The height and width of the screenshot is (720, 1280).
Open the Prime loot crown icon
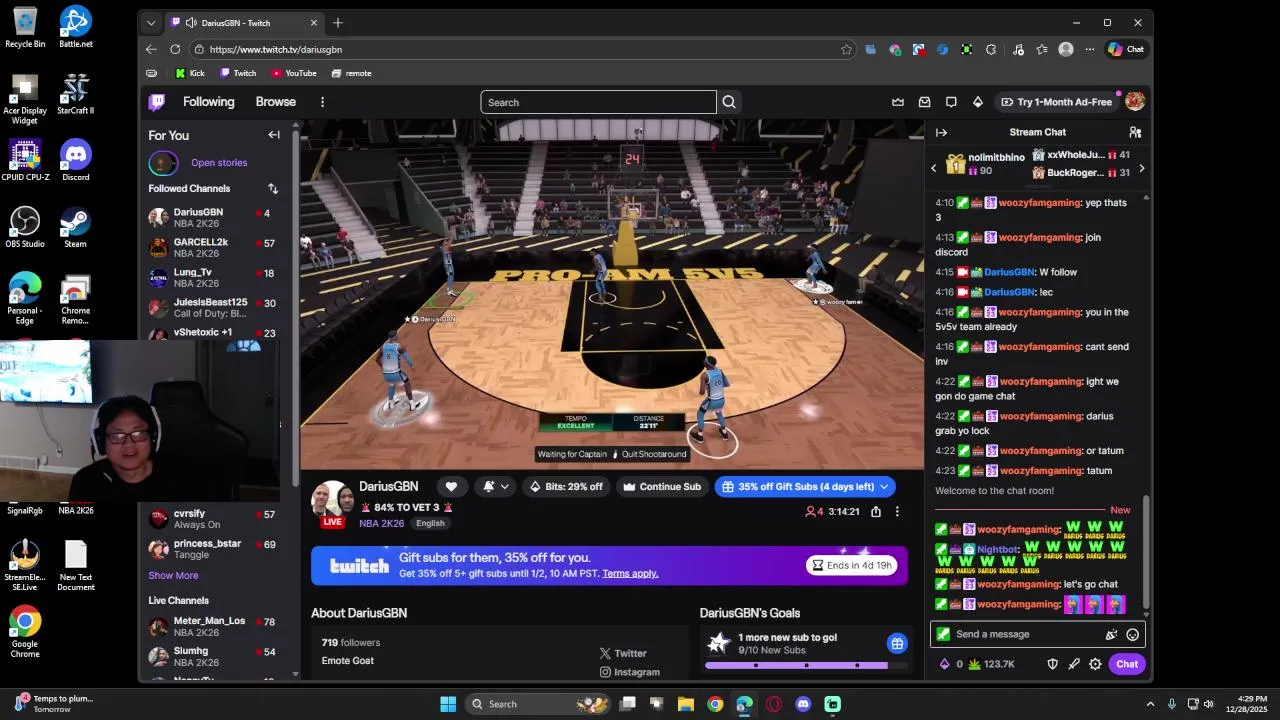click(898, 102)
